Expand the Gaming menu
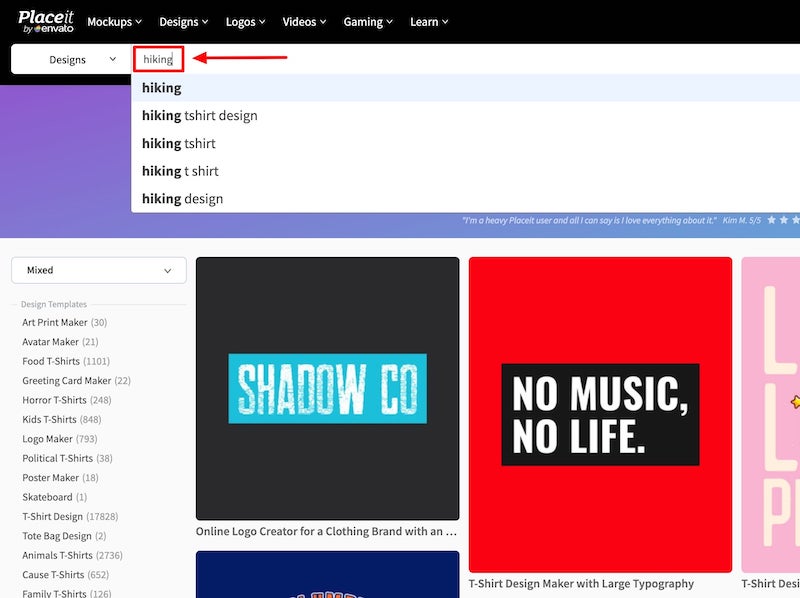 (x=369, y=22)
